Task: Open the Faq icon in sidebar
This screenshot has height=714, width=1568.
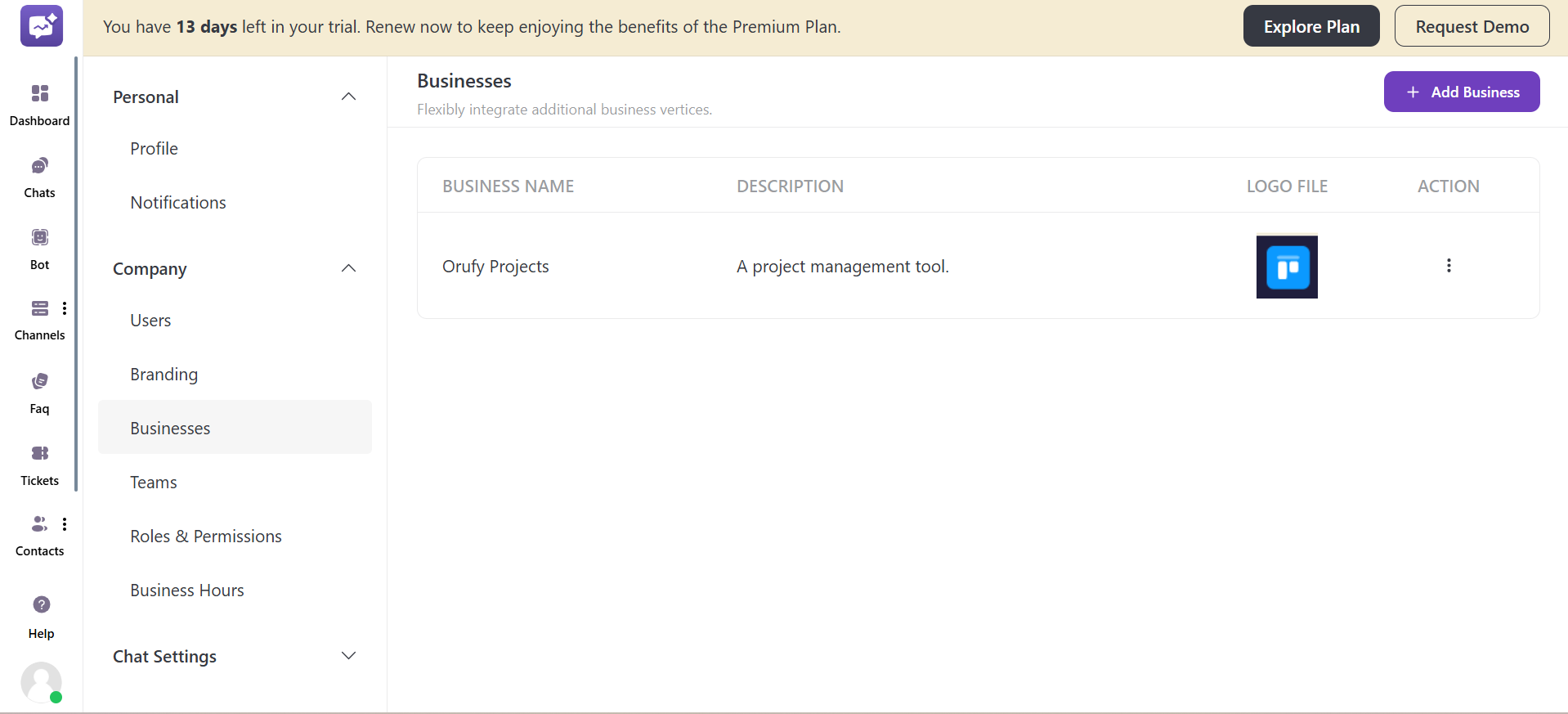Action: tap(39, 381)
